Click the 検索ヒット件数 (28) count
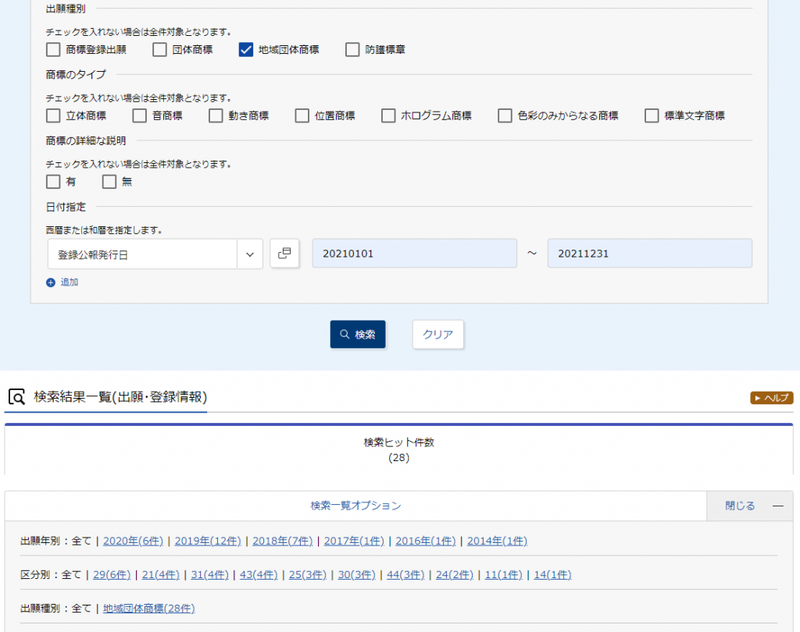The height and width of the screenshot is (632, 800). [399, 450]
